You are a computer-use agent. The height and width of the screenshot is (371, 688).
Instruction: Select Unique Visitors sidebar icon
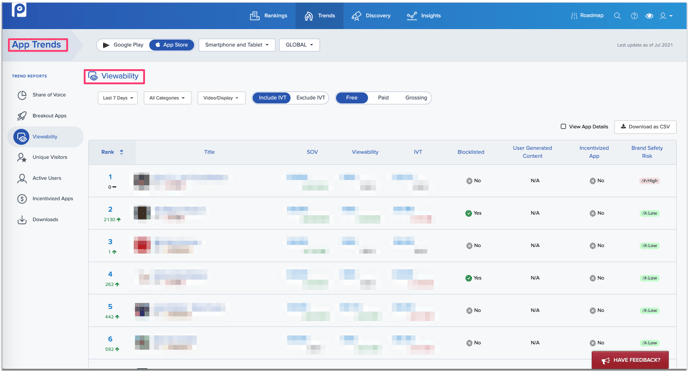(22, 157)
